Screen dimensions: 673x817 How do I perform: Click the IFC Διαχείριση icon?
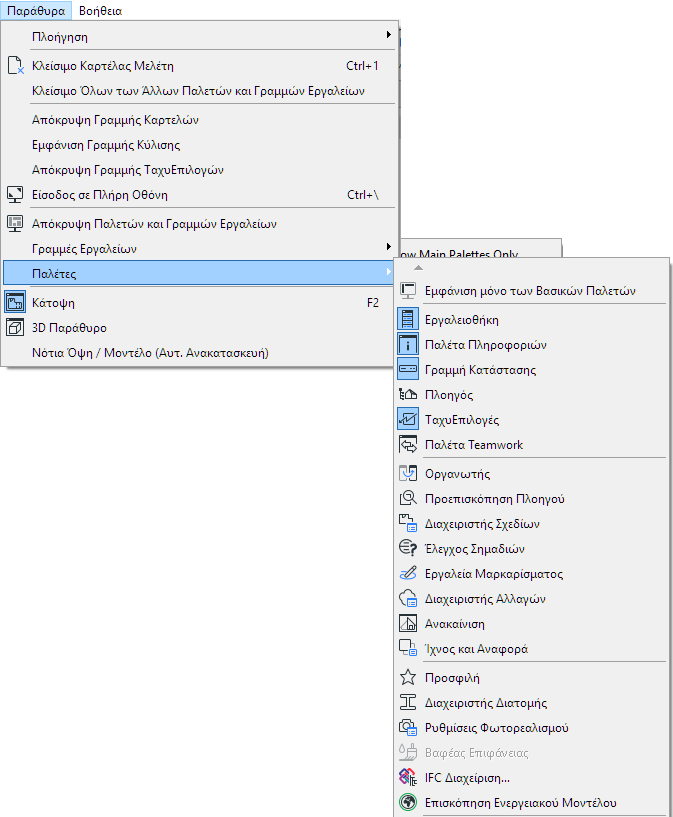pyautogui.click(x=408, y=778)
